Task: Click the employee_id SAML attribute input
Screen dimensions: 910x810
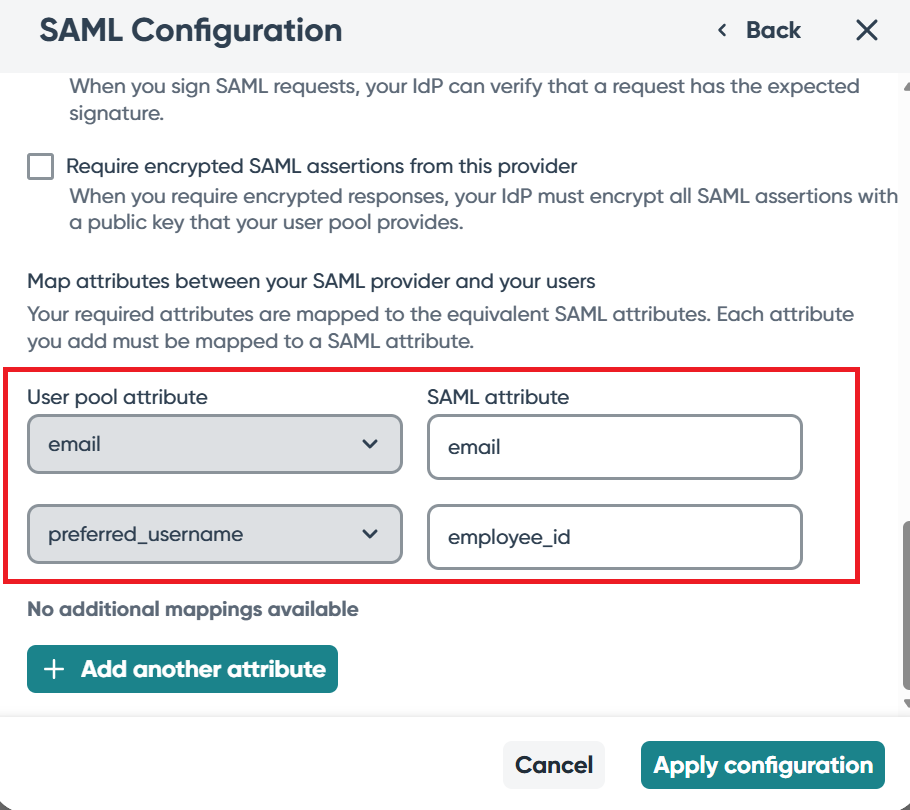Action: (x=614, y=537)
